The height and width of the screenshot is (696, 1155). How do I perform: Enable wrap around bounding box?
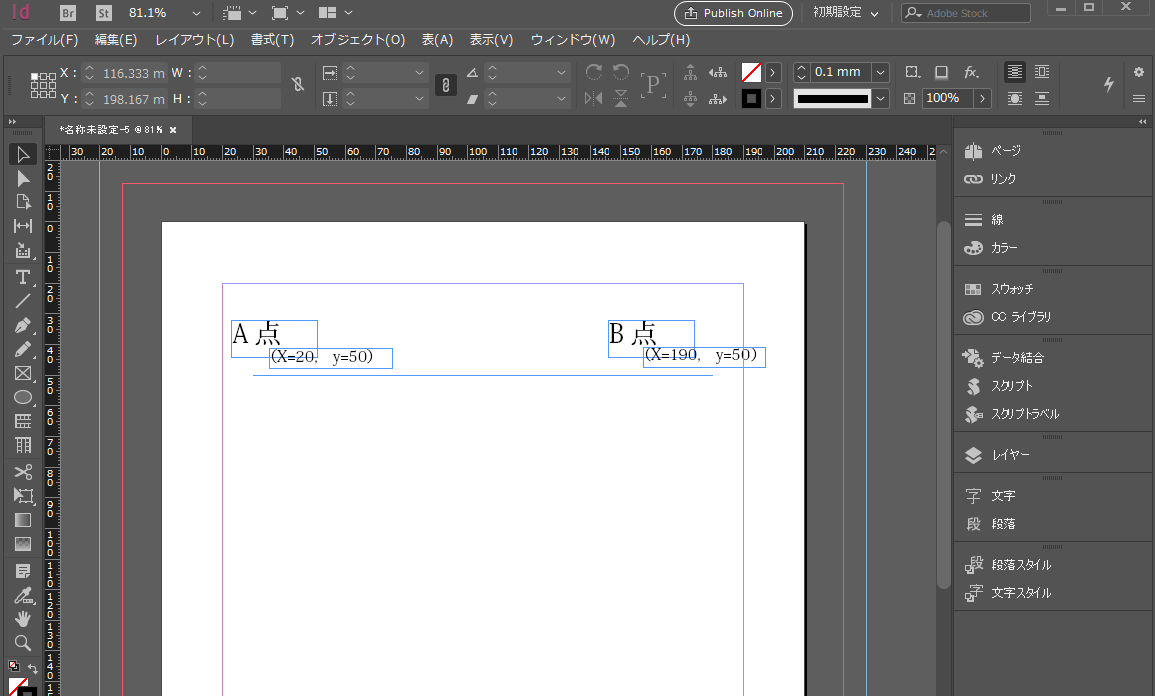1042,71
